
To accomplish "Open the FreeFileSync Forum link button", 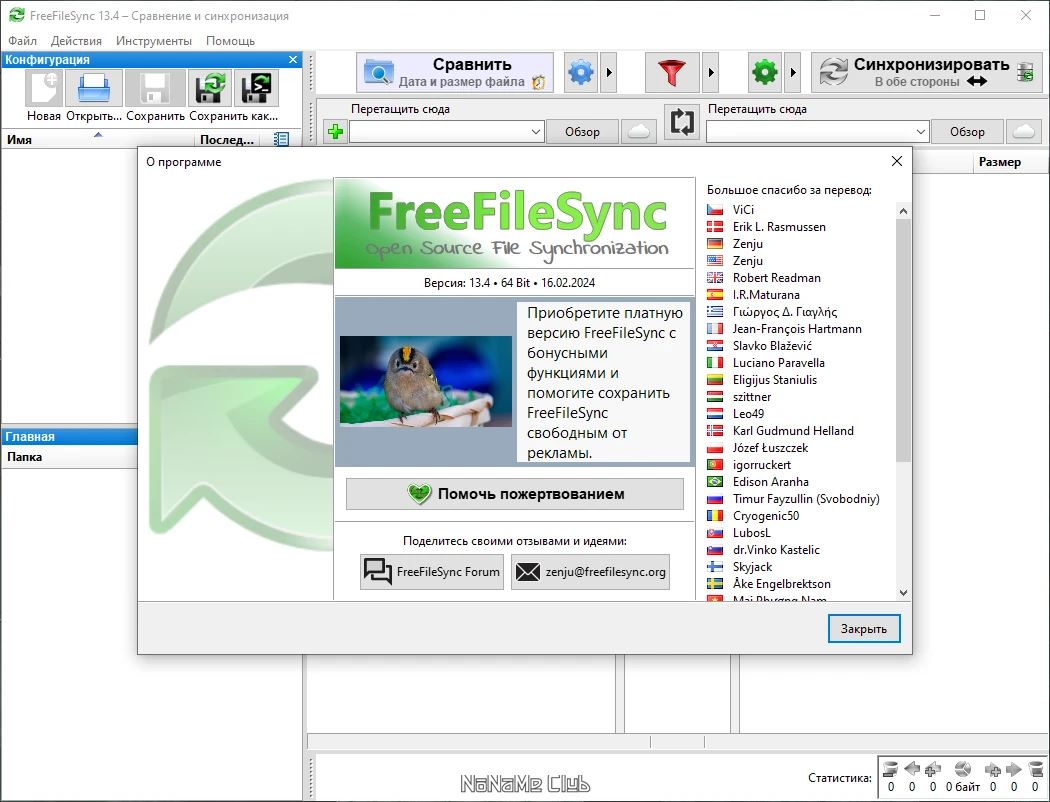I will pyautogui.click(x=432, y=572).
